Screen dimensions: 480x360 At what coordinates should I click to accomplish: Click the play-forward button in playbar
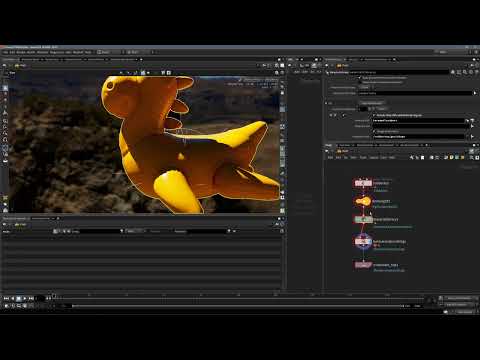[x=25, y=298]
